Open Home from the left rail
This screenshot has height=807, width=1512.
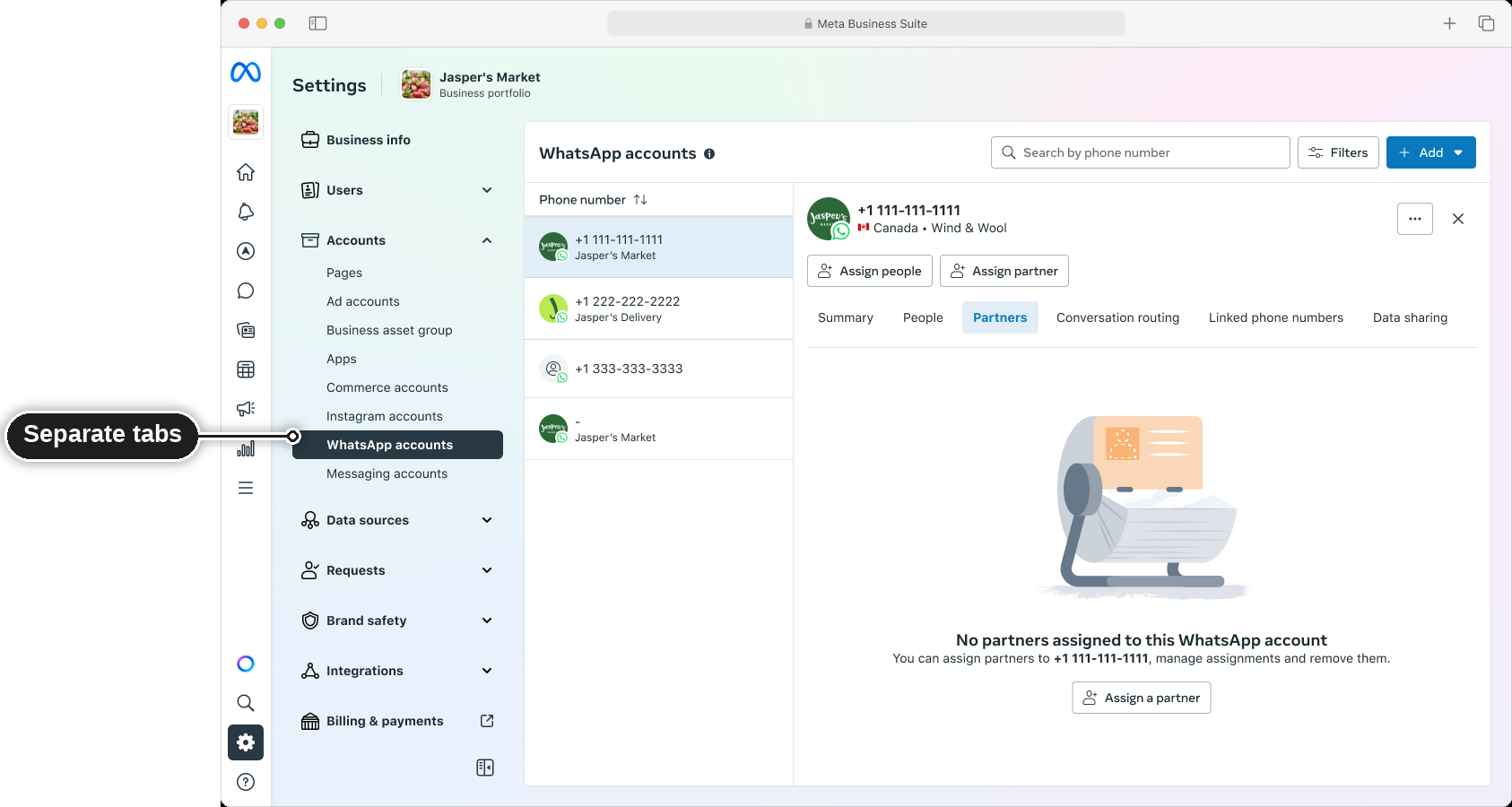click(x=246, y=172)
